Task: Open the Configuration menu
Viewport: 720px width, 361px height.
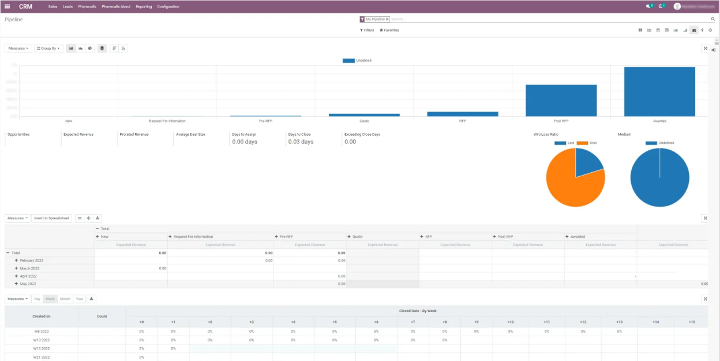Action: click(x=168, y=6)
